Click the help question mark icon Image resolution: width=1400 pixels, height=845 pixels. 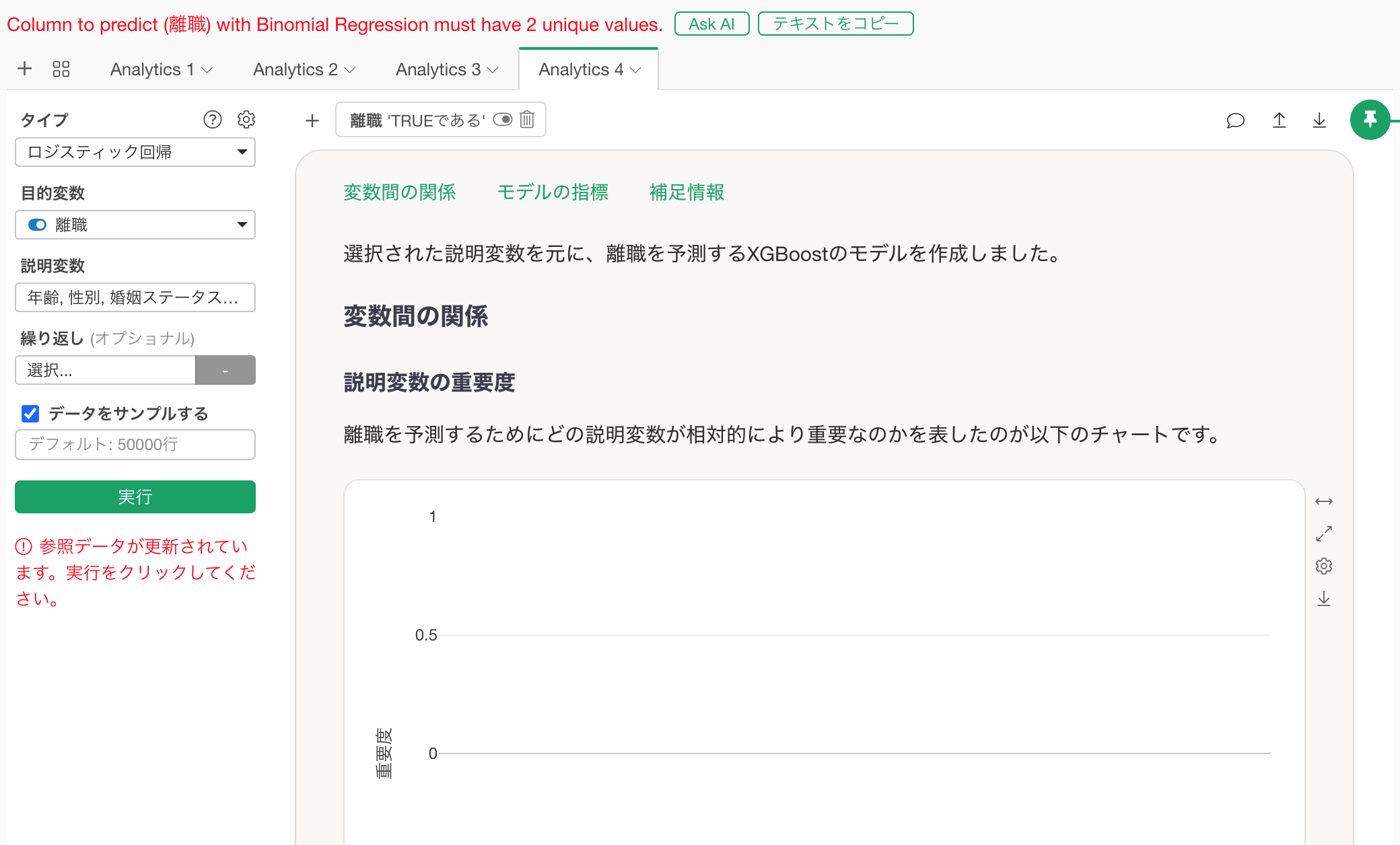coord(212,120)
